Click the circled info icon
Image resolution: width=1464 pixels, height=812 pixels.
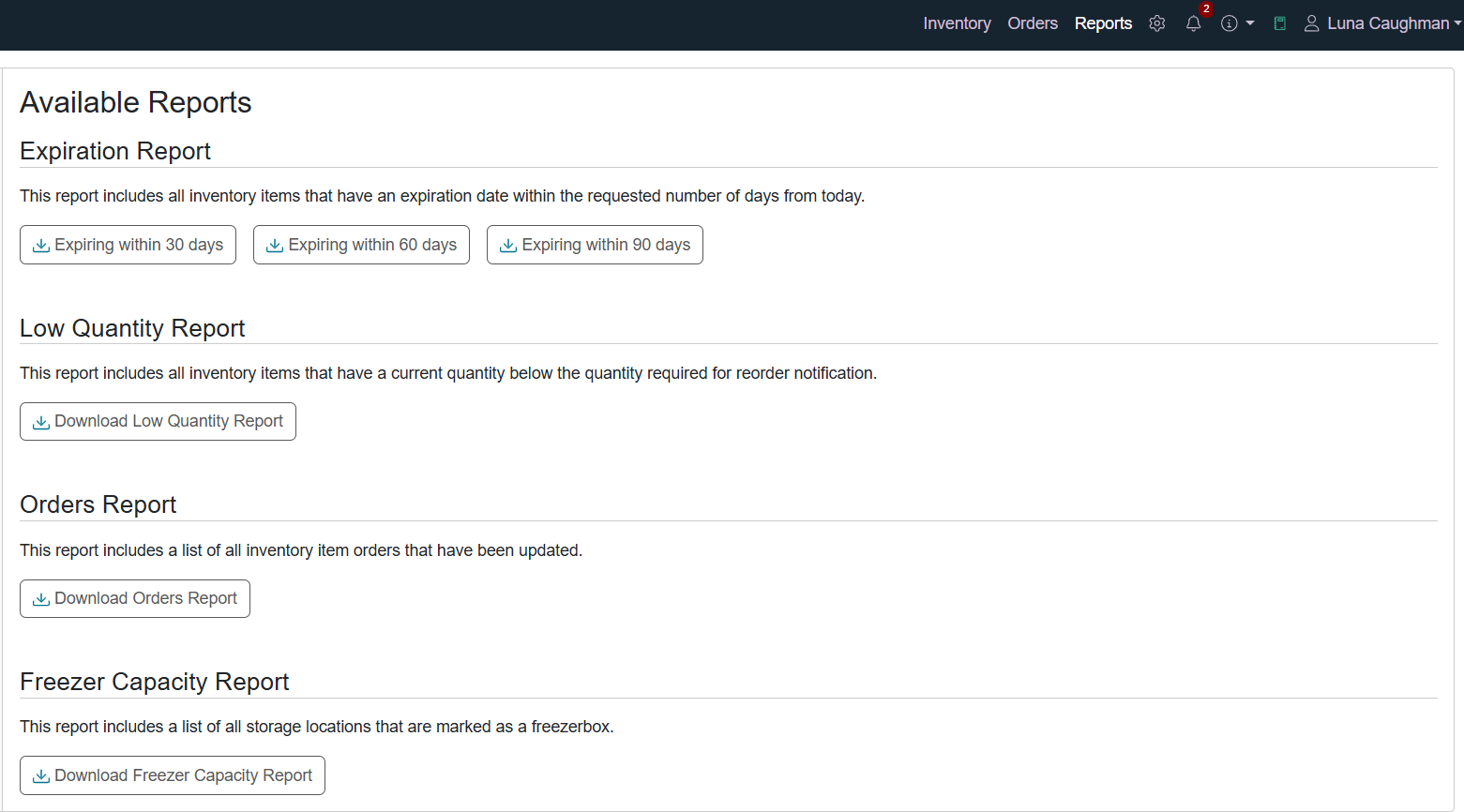(x=1229, y=23)
